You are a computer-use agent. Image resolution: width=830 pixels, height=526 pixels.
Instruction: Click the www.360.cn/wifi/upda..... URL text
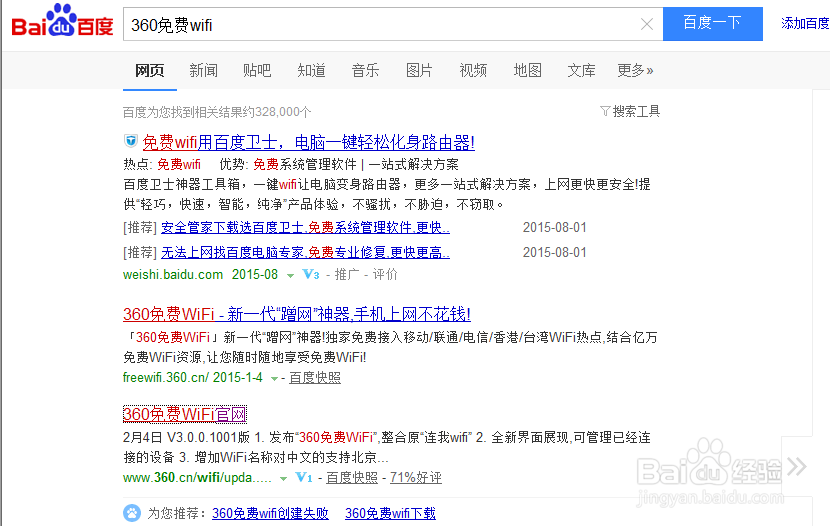pos(197,477)
